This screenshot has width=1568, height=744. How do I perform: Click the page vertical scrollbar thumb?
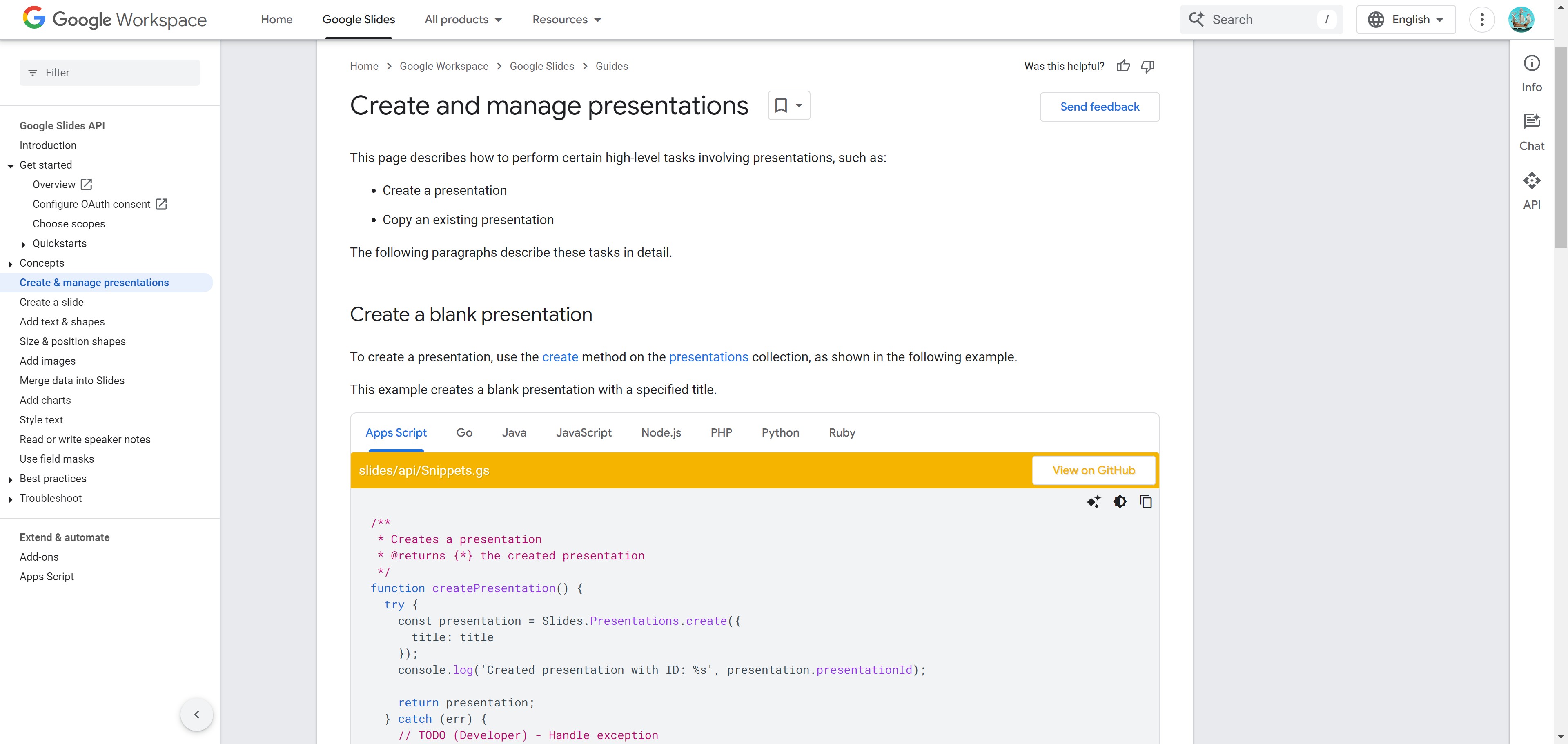(x=1561, y=147)
